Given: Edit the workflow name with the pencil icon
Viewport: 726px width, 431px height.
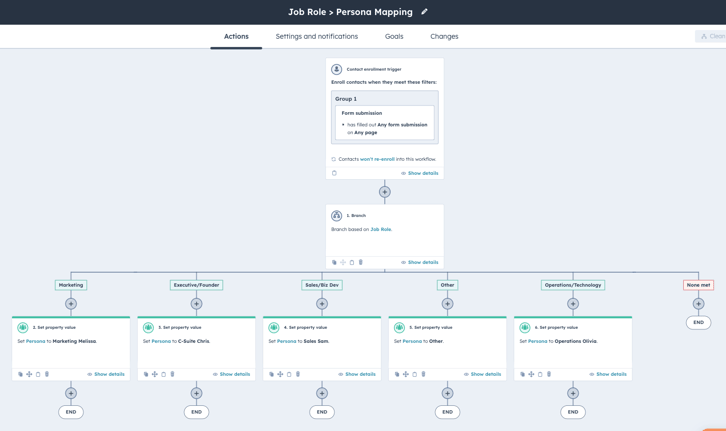Looking at the screenshot, I should (425, 12).
